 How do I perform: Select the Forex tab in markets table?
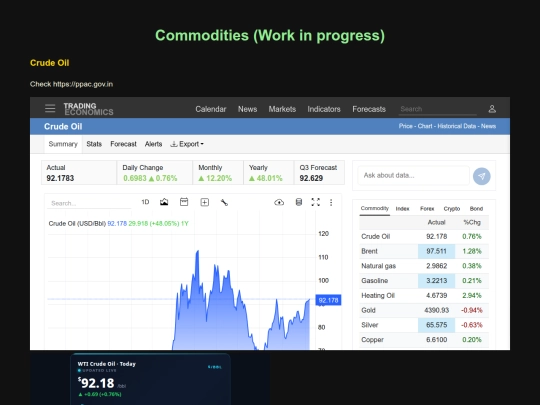coord(427,209)
